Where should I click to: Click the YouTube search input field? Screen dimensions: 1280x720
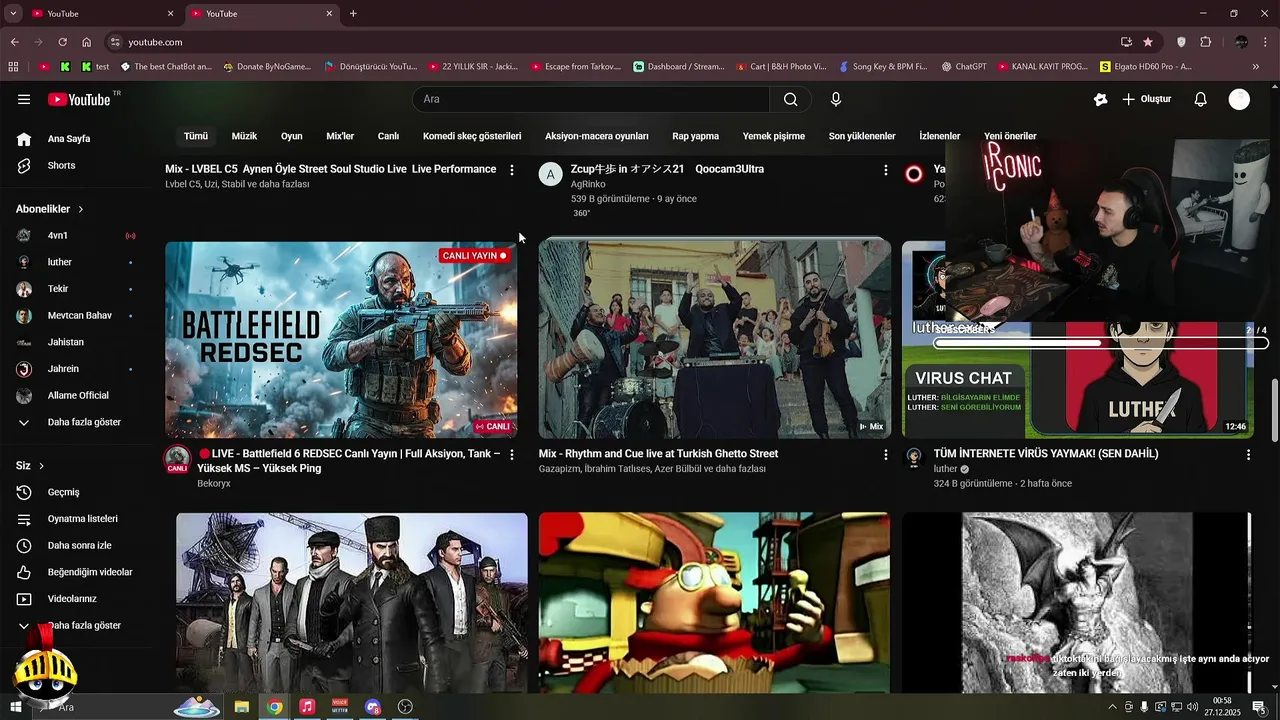(591, 99)
